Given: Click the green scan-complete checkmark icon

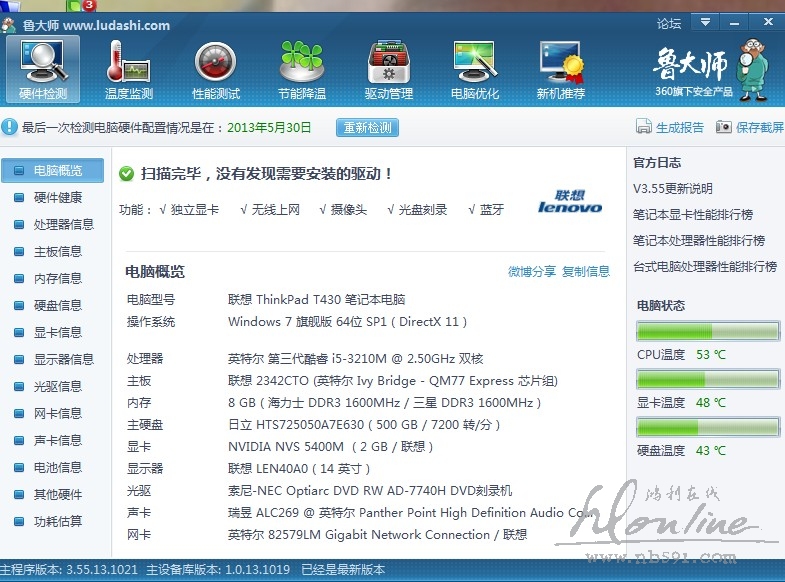Looking at the screenshot, I should coord(126,174).
